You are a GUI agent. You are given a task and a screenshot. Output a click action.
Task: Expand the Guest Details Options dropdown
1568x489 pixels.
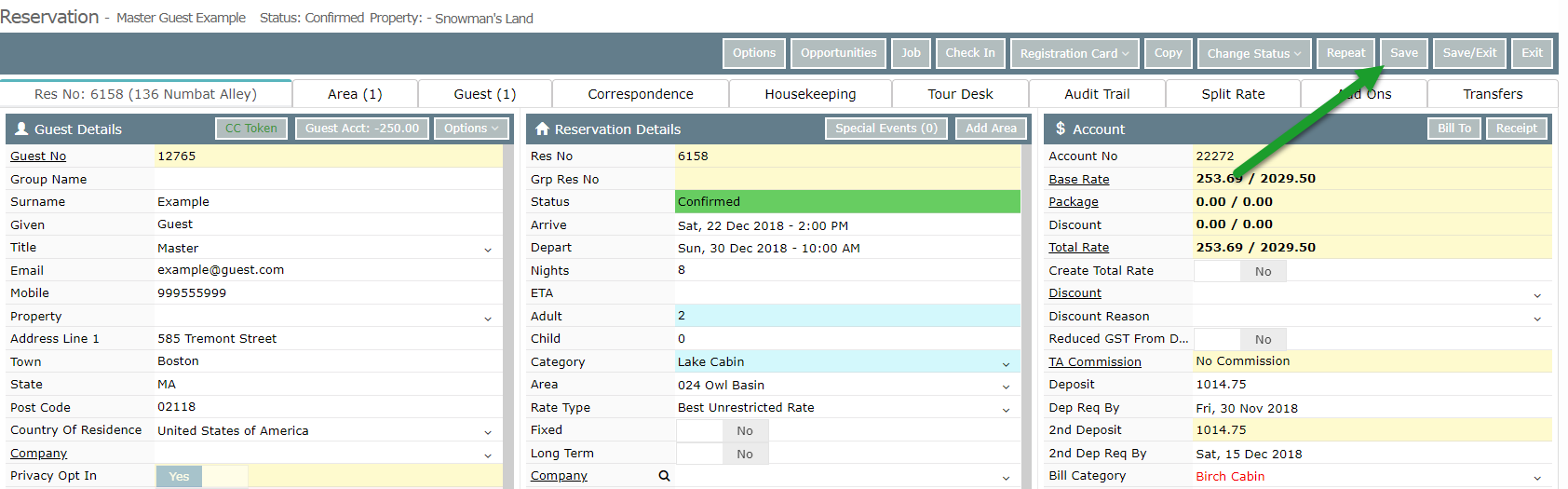click(471, 129)
